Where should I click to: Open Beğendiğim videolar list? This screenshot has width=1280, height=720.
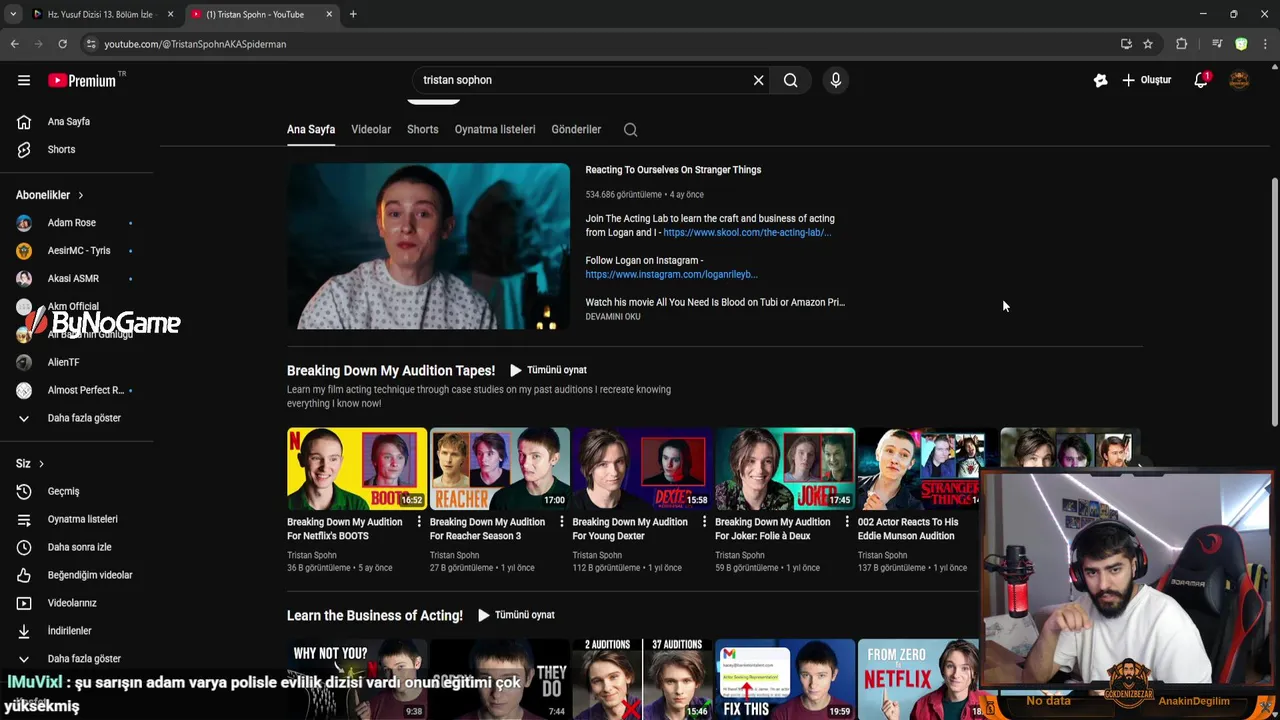90,575
